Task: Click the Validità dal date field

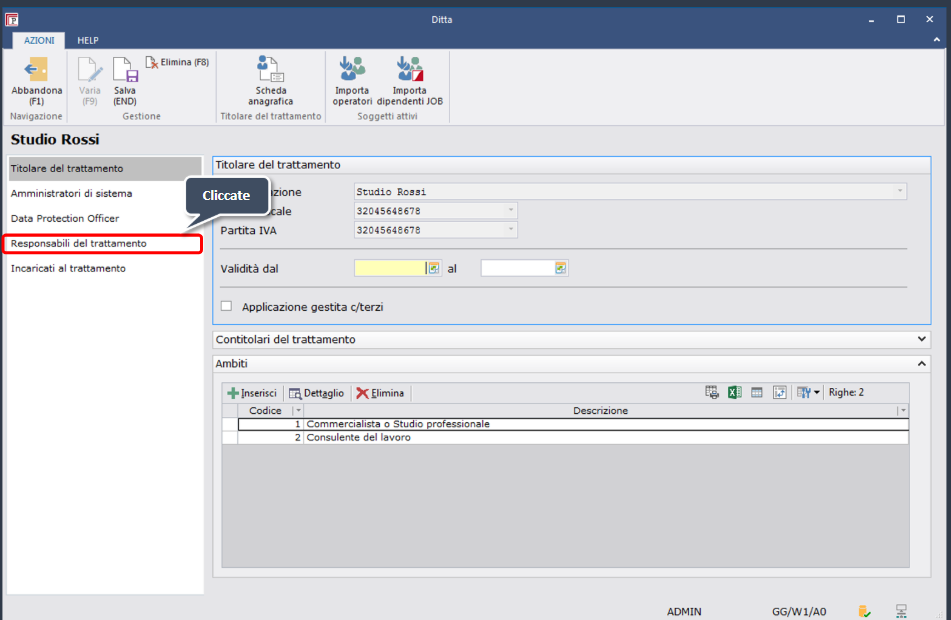Action: [391, 268]
